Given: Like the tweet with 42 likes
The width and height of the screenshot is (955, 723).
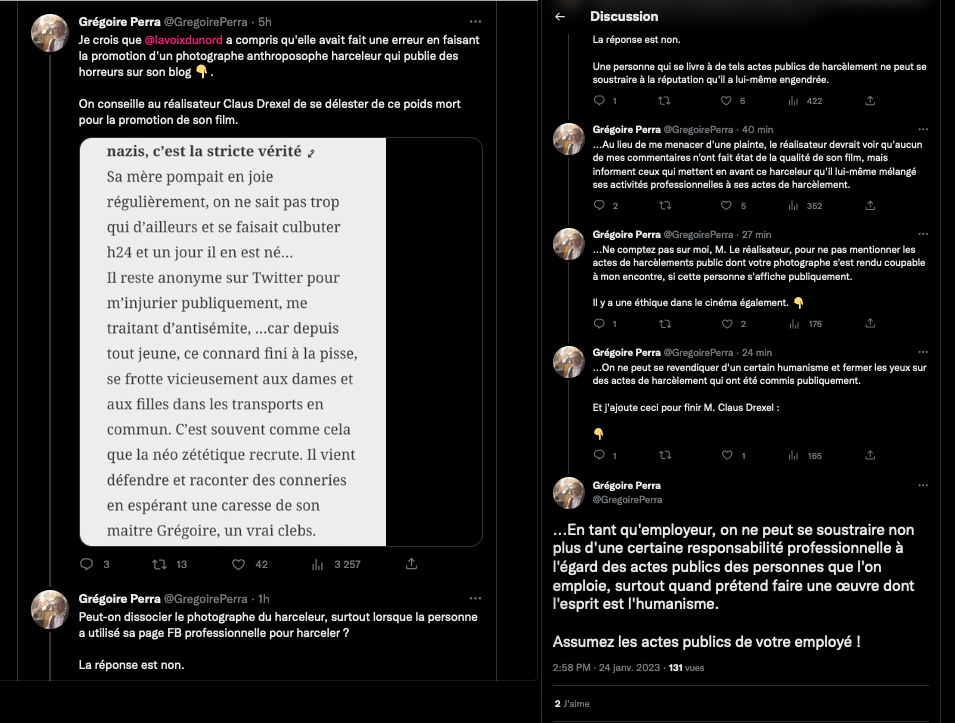Looking at the screenshot, I should point(238,564).
